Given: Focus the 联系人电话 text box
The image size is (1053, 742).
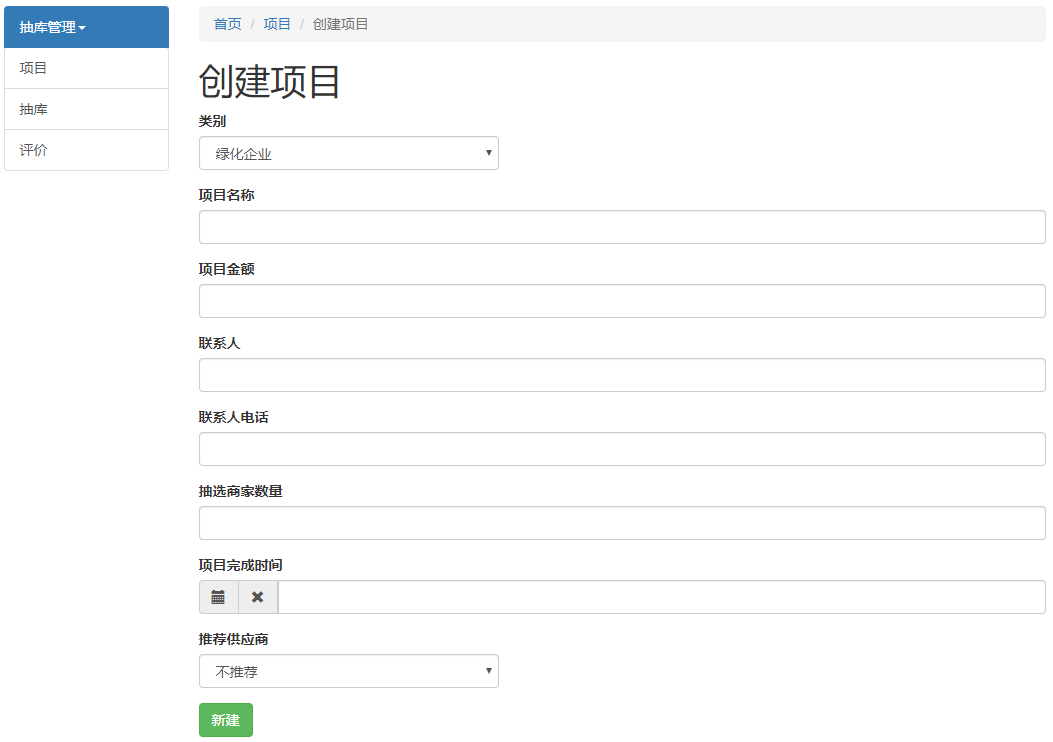Looking at the screenshot, I should [621, 449].
